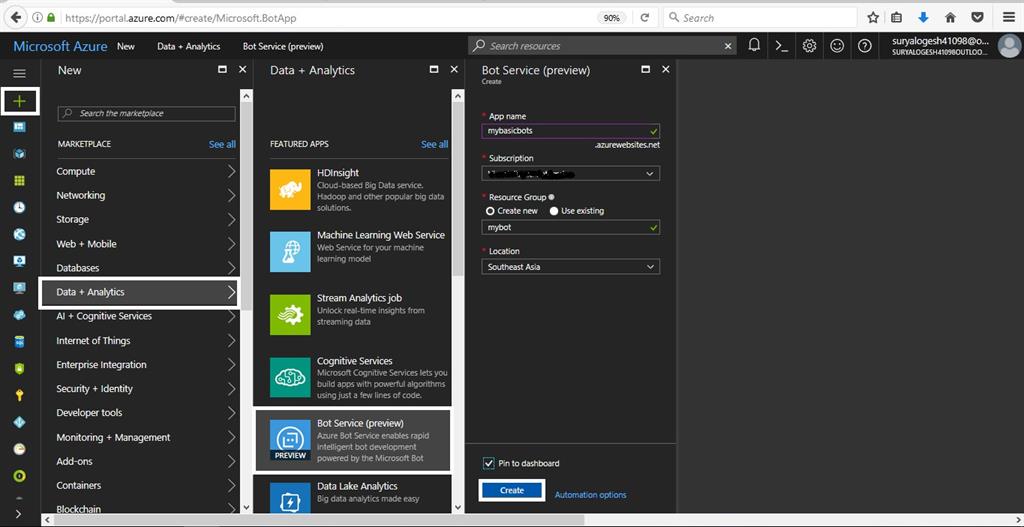Click the Search the marketplace field

pos(146,114)
